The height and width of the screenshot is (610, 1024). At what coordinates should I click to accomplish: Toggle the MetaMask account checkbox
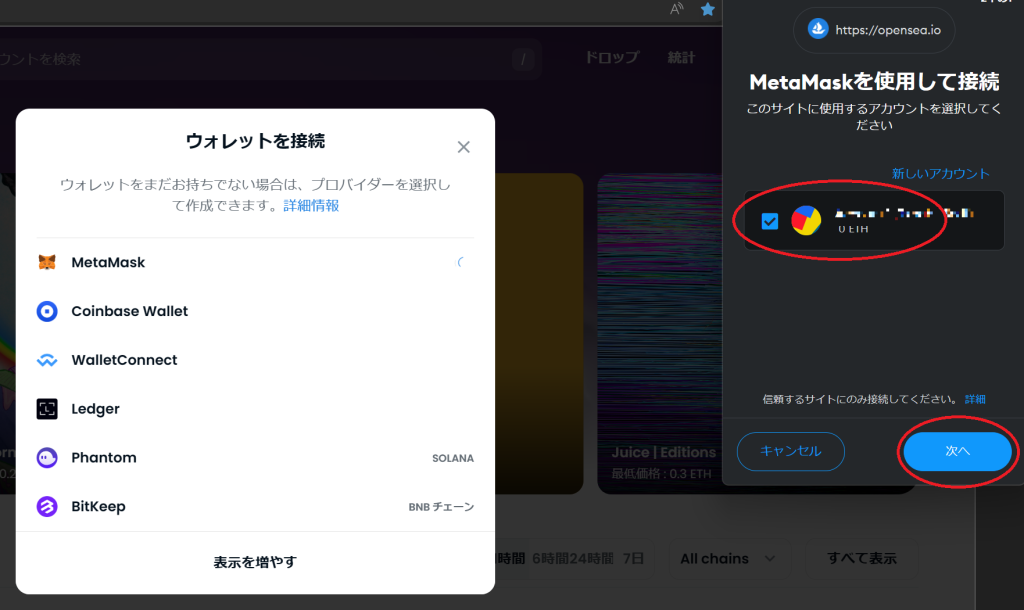pos(769,221)
